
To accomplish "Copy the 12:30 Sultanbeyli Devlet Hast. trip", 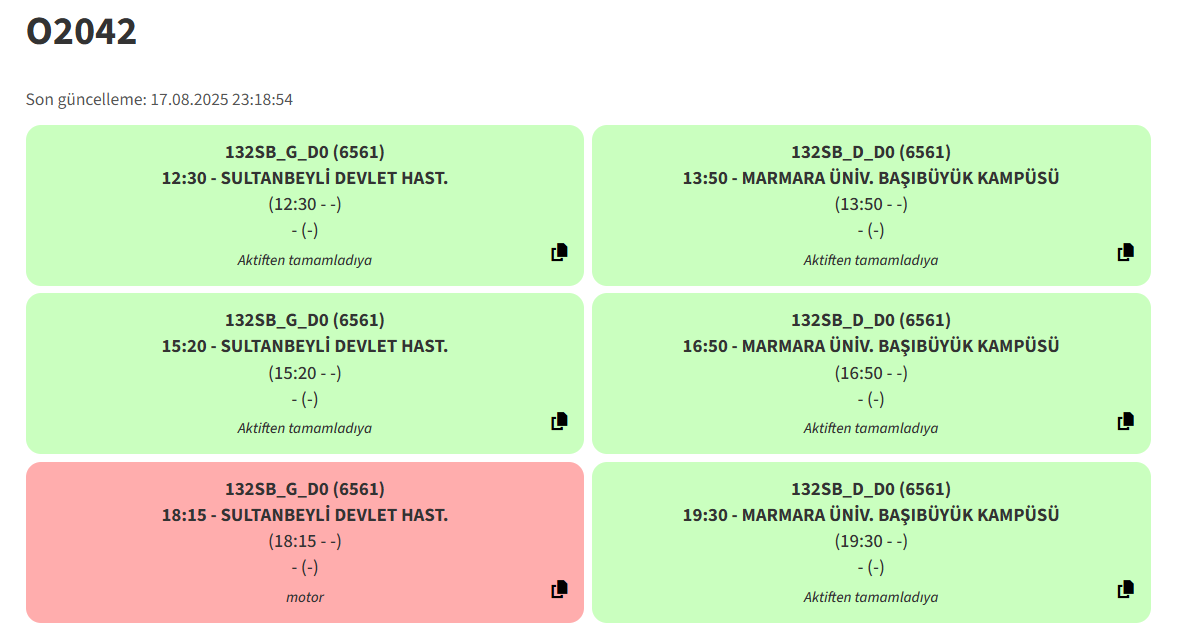I will [x=559, y=252].
